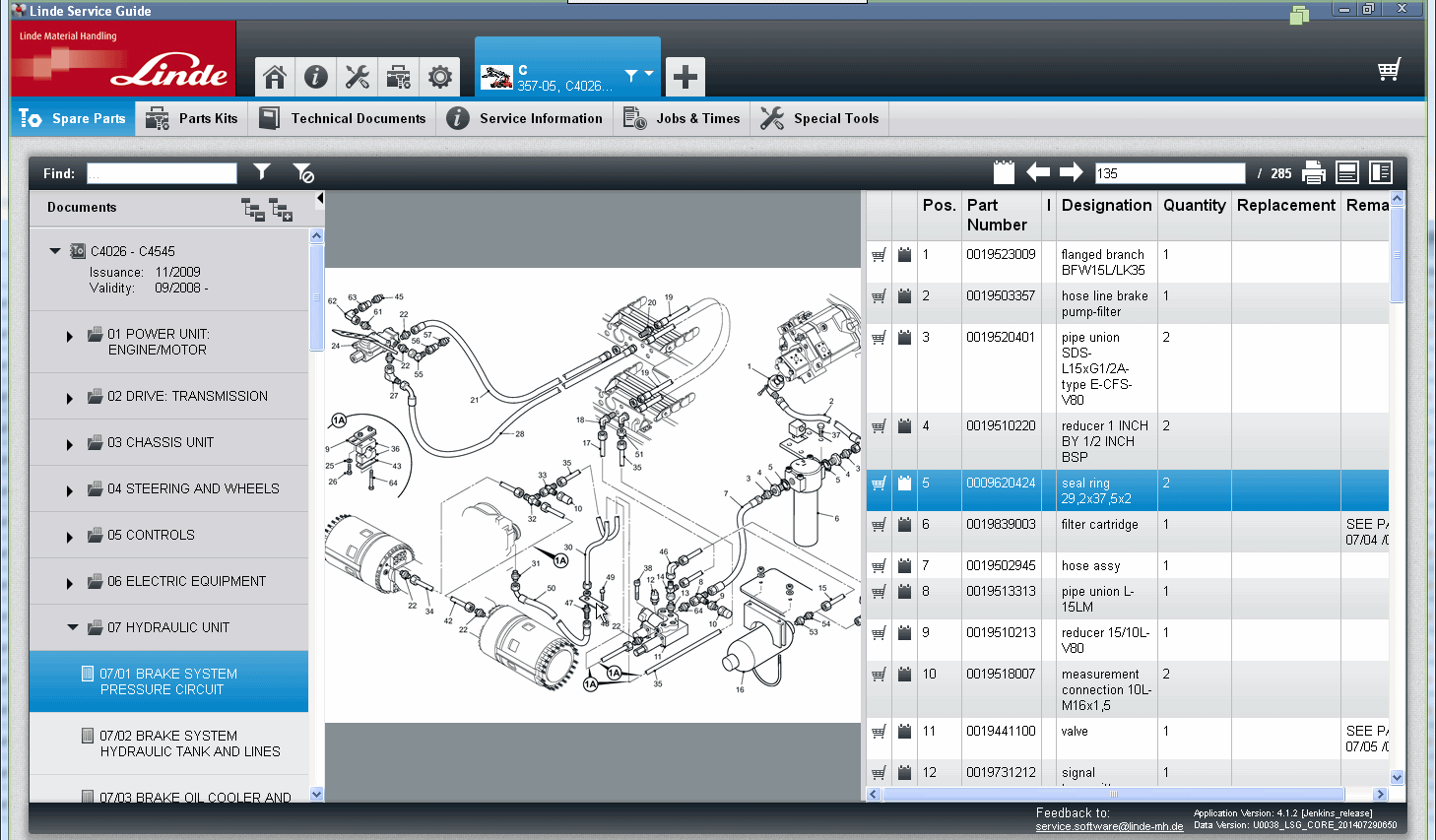Print the current parts diagram
1436x840 pixels.
tap(1314, 171)
